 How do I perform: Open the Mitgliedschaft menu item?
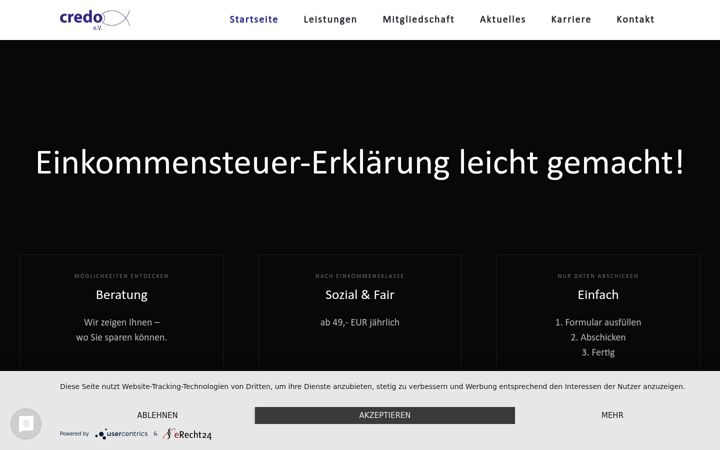(418, 19)
